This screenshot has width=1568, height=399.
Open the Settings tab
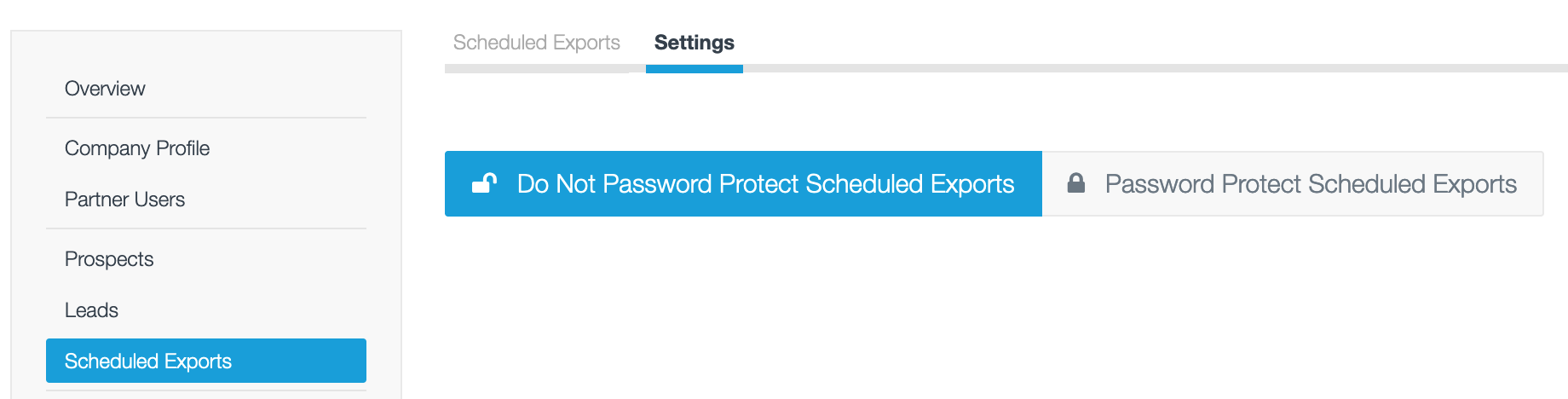(x=694, y=43)
